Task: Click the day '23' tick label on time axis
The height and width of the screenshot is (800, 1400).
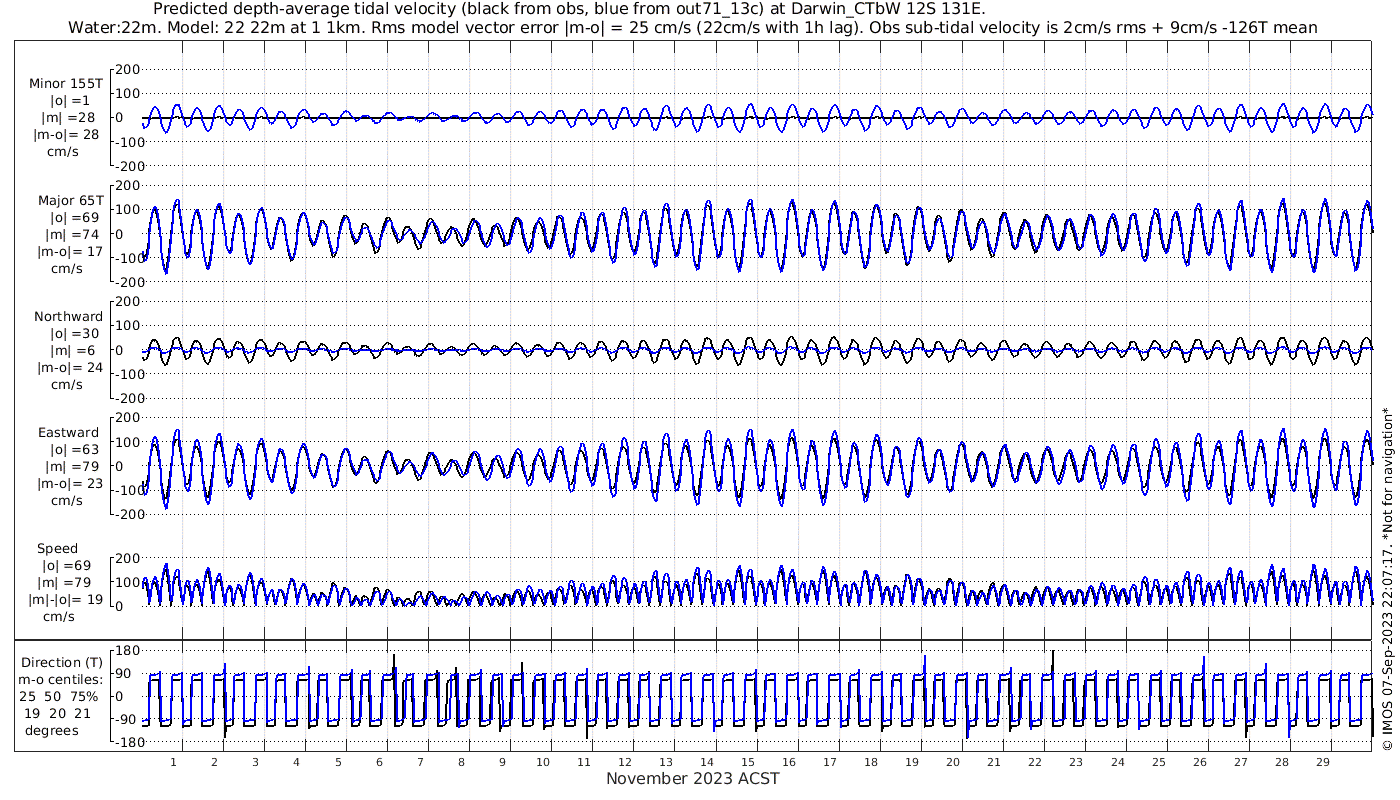Action: coord(1075,762)
